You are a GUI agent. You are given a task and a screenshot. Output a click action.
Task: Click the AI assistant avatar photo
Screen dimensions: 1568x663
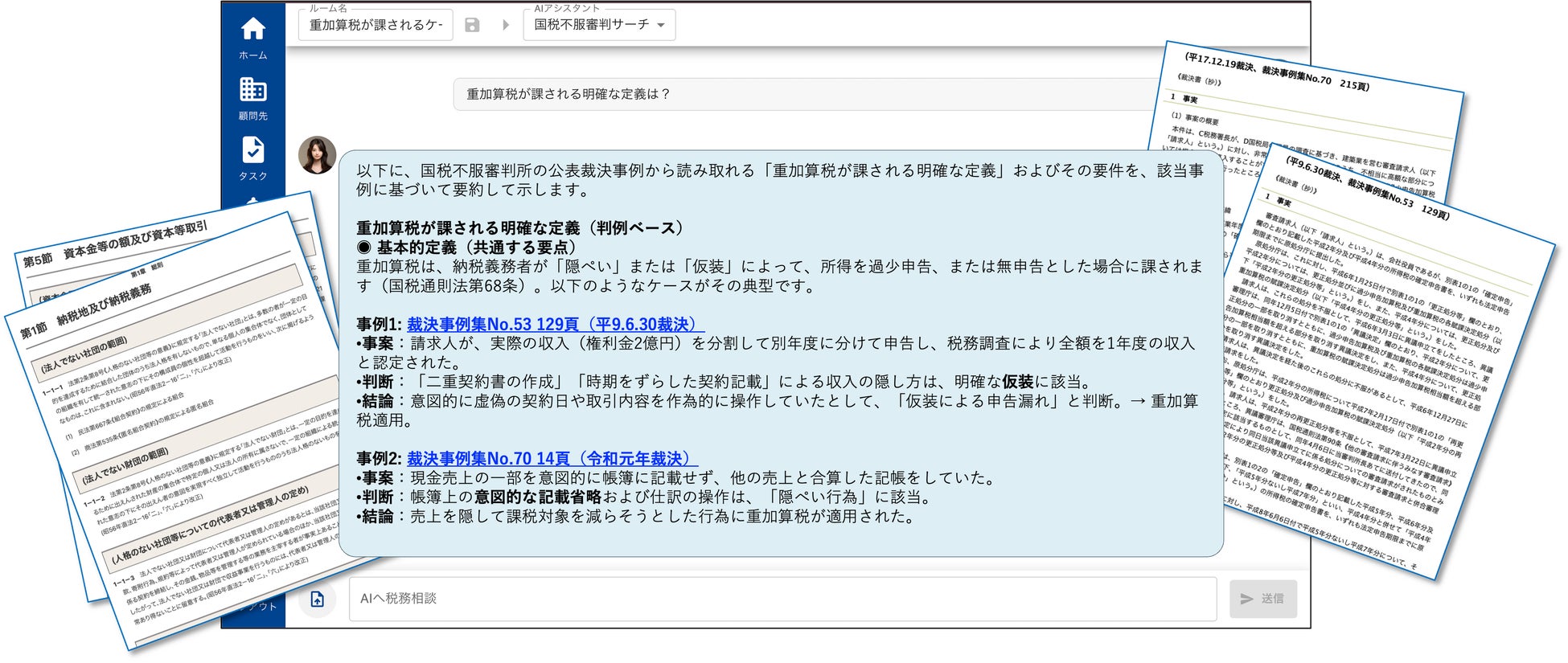pyautogui.click(x=318, y=155)
